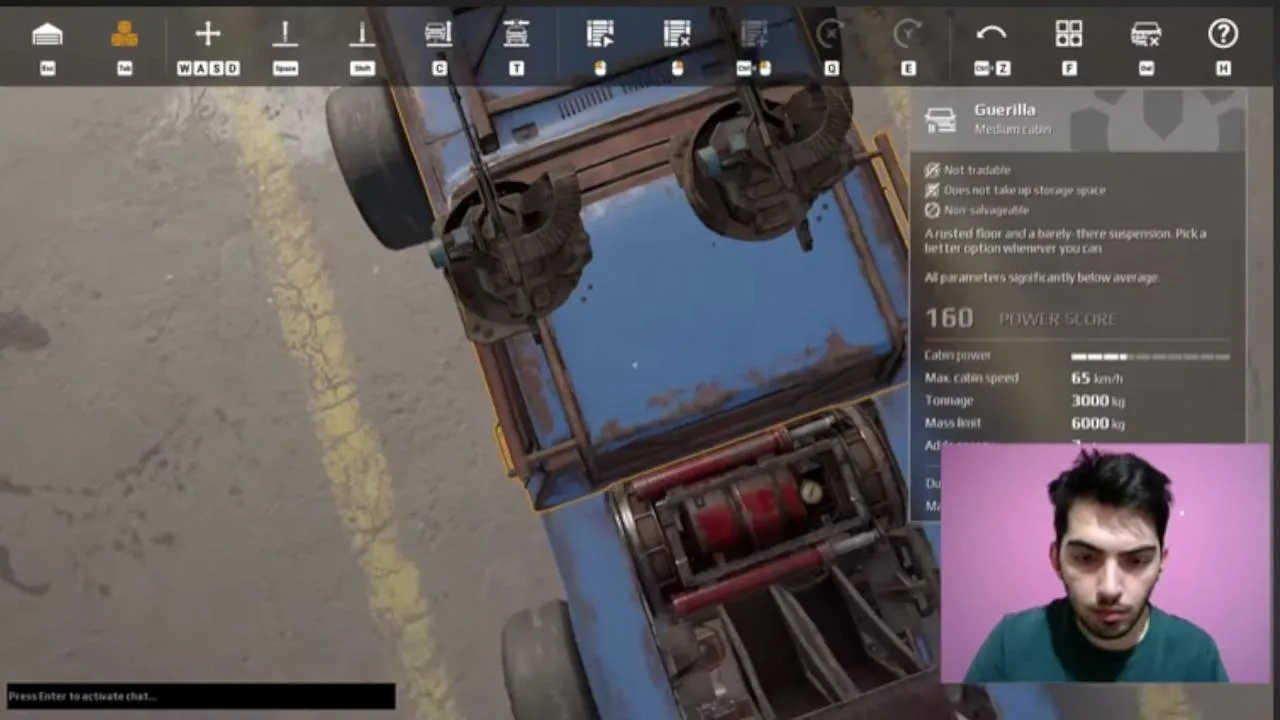Click the four-squares grid icon labeled F
1280x720 pixels.
click(1069, 35)
